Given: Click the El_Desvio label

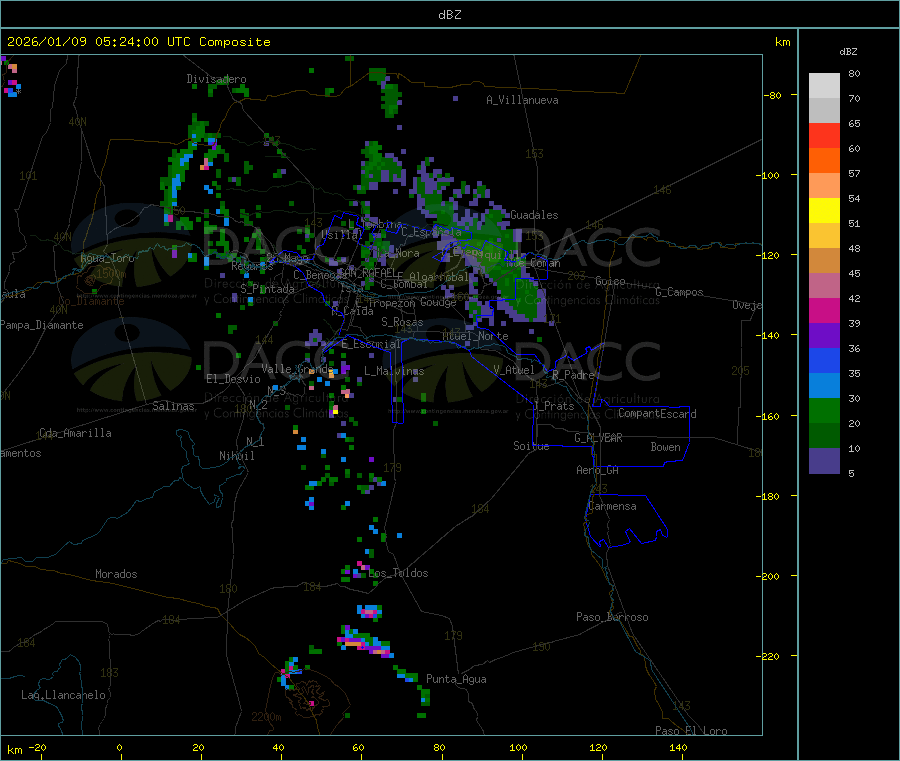Looking at the screenshot, I should [x=233, y=379].
